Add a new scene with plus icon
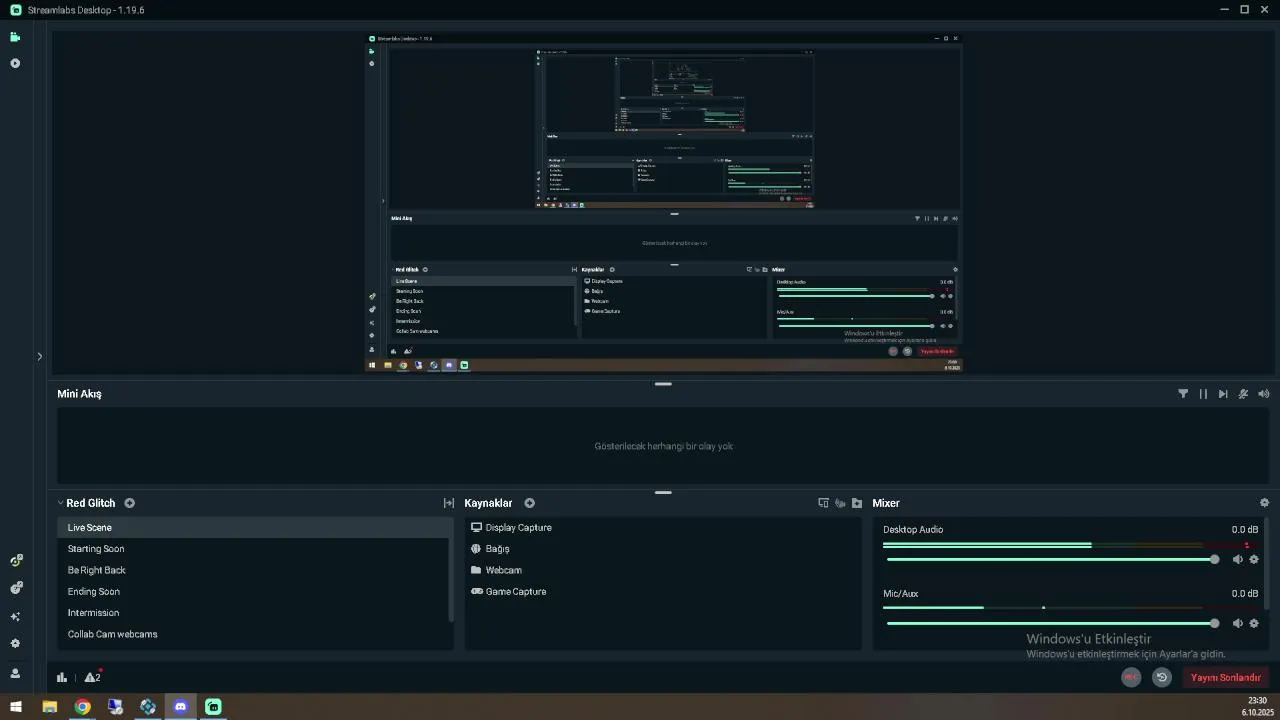Screen dimensions: 1280x720 click(130, 503)
